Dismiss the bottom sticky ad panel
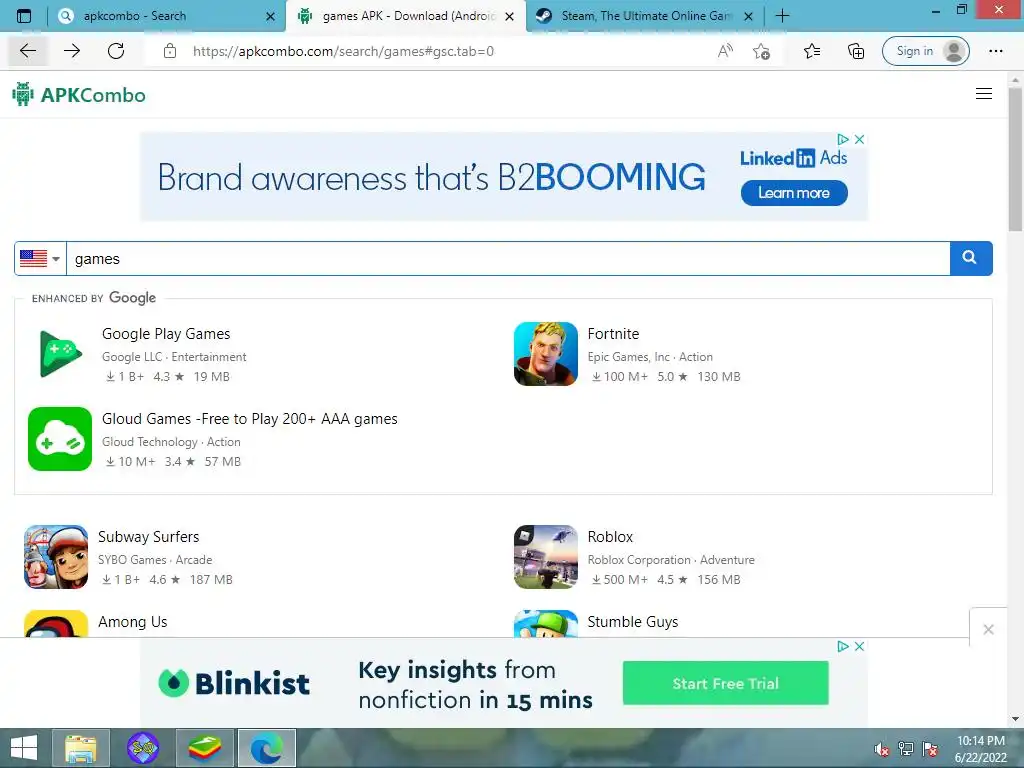 pos(988,629)
